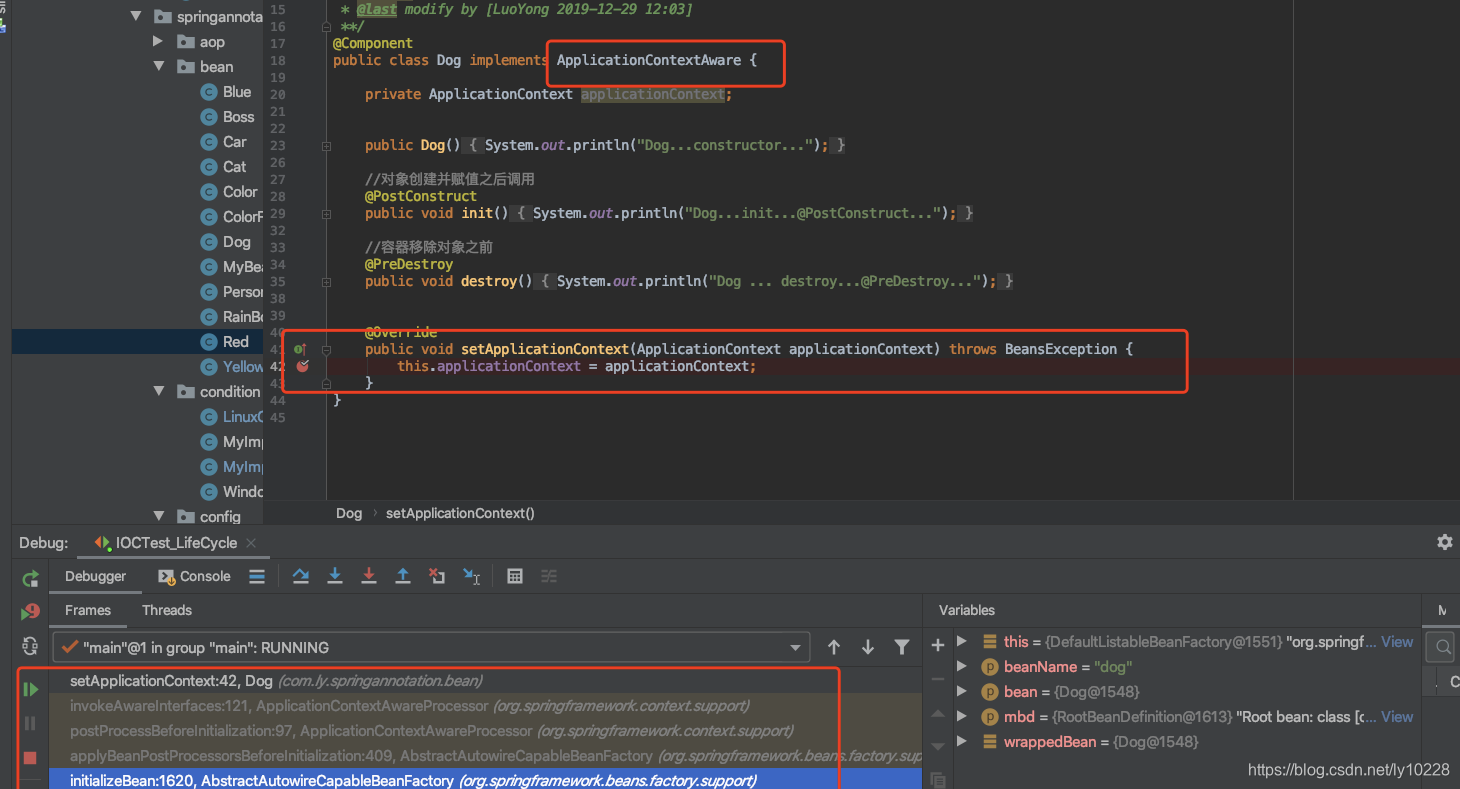Click Dog in the editor breadcrumb
1460x789 pixels.
(x=349, y=513)
